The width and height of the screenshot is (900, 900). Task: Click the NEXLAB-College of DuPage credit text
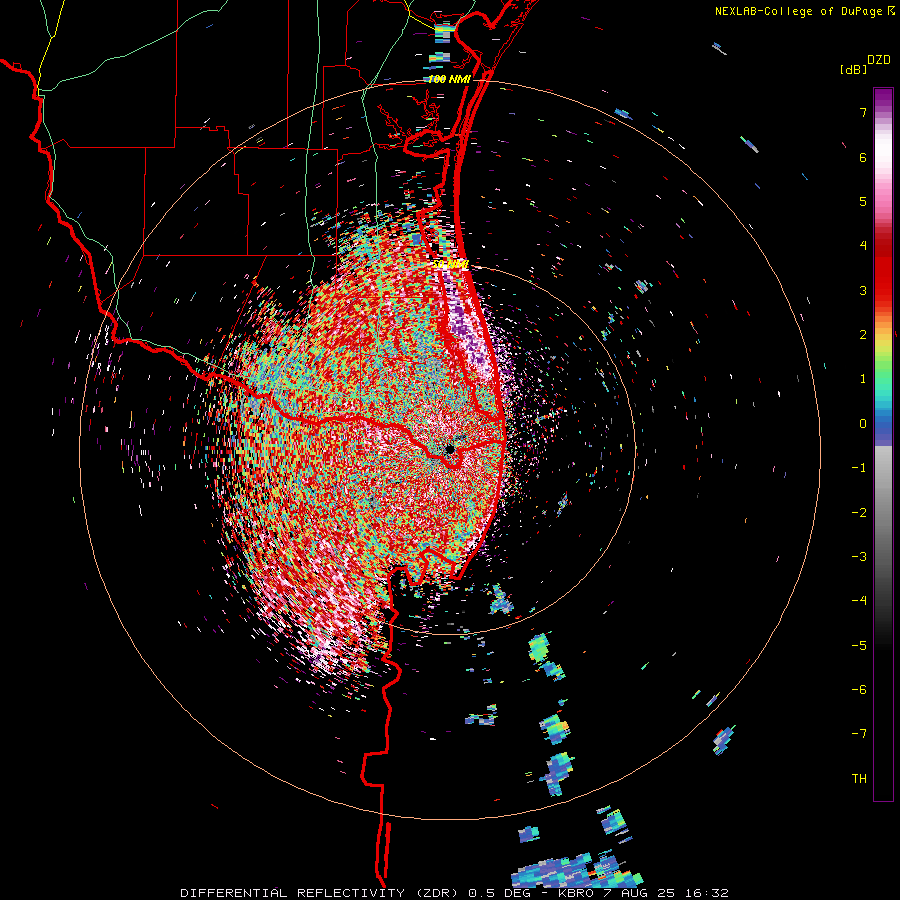click(x=799, y=11)
